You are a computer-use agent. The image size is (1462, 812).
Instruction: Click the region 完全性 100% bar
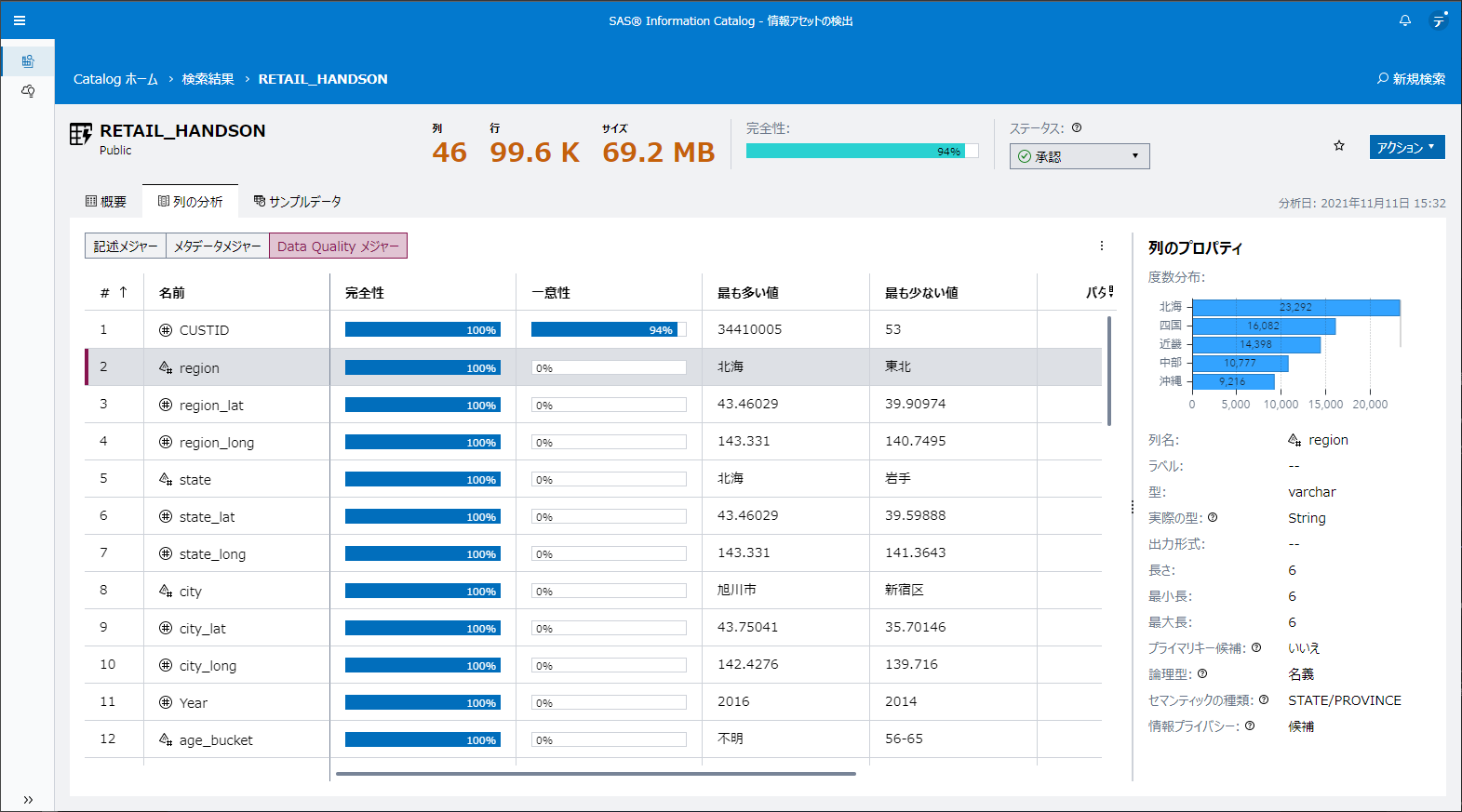423,367
